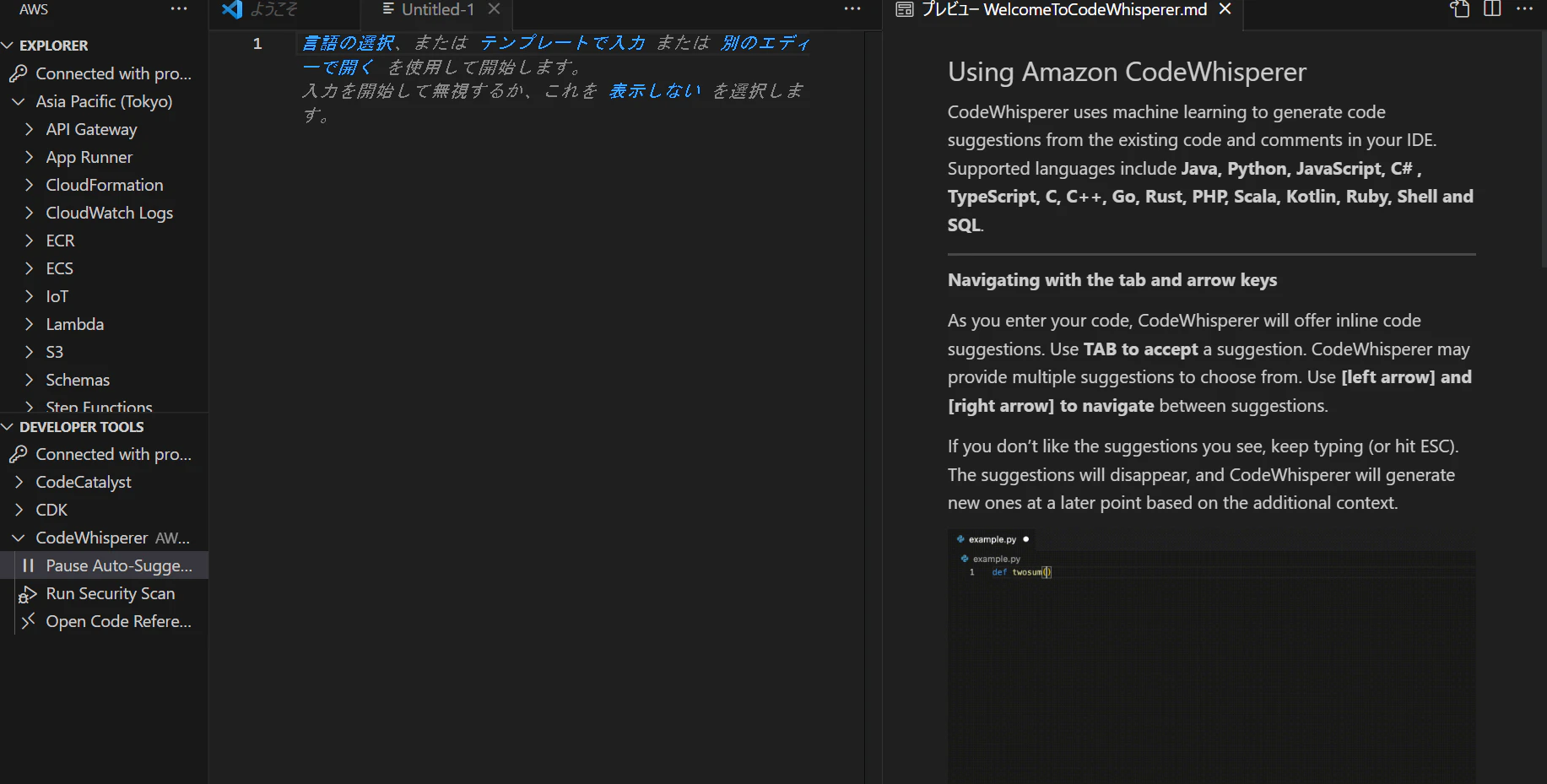1547x784 pixels.
Task: Split the preview editor to the right
Action: pyautogui.click(x=1492, y=9)
